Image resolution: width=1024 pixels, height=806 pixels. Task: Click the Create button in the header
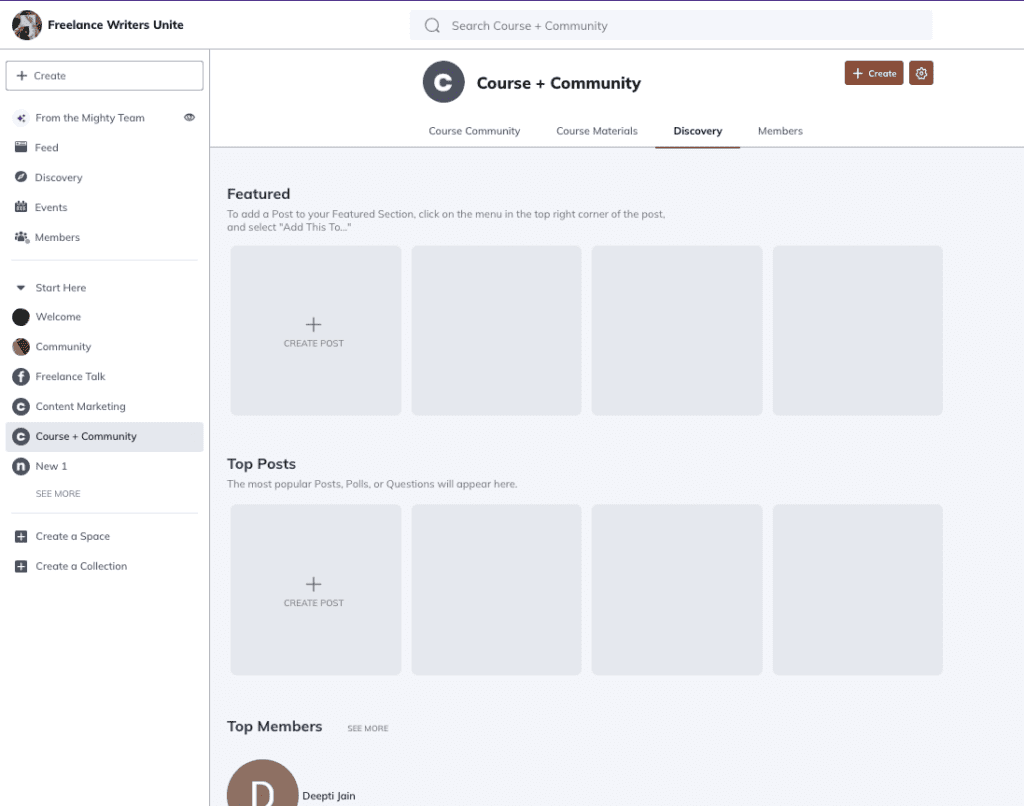(x=873, y=72)
